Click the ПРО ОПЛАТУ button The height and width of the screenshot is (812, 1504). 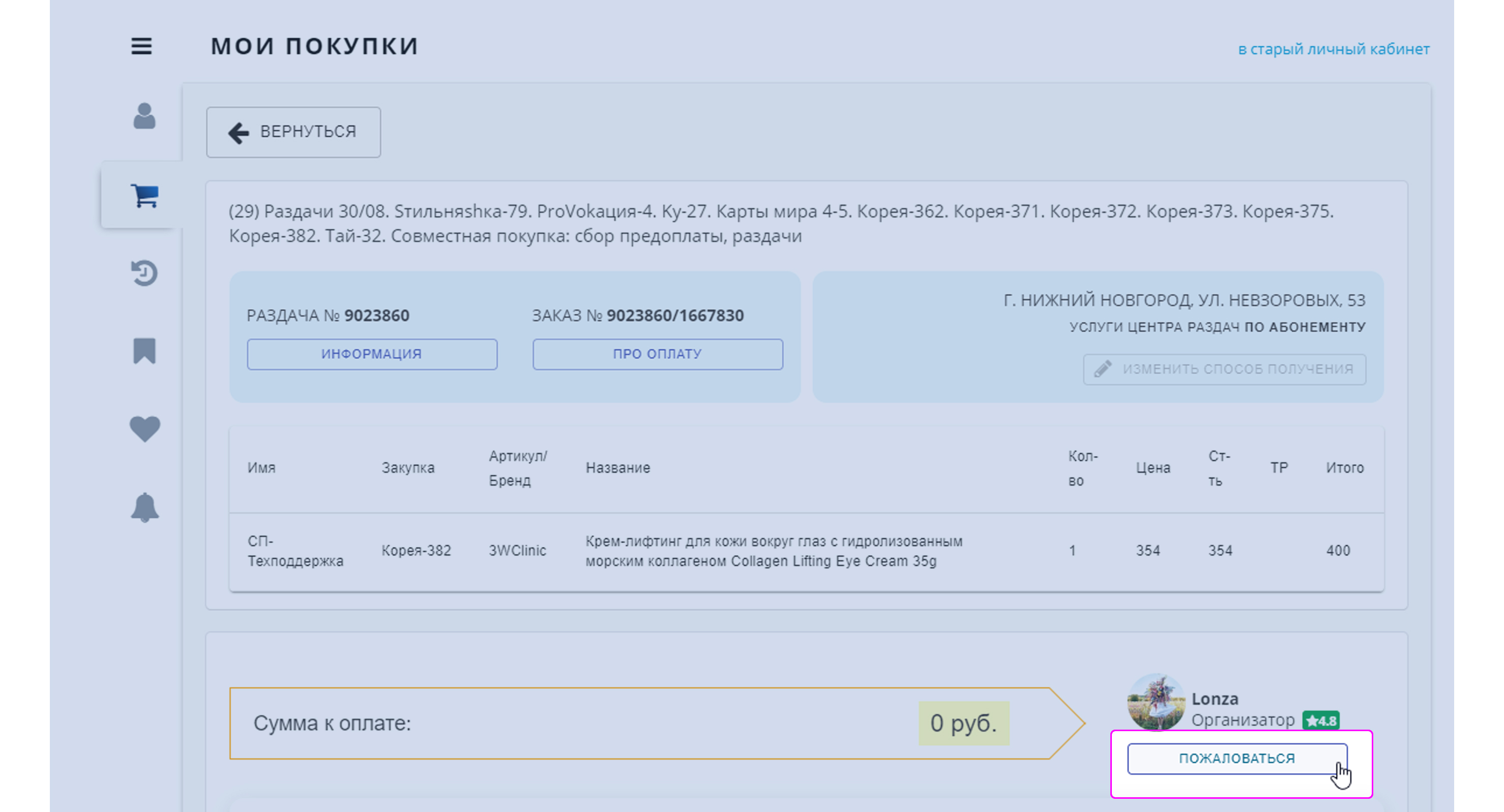tap(658, 354)
